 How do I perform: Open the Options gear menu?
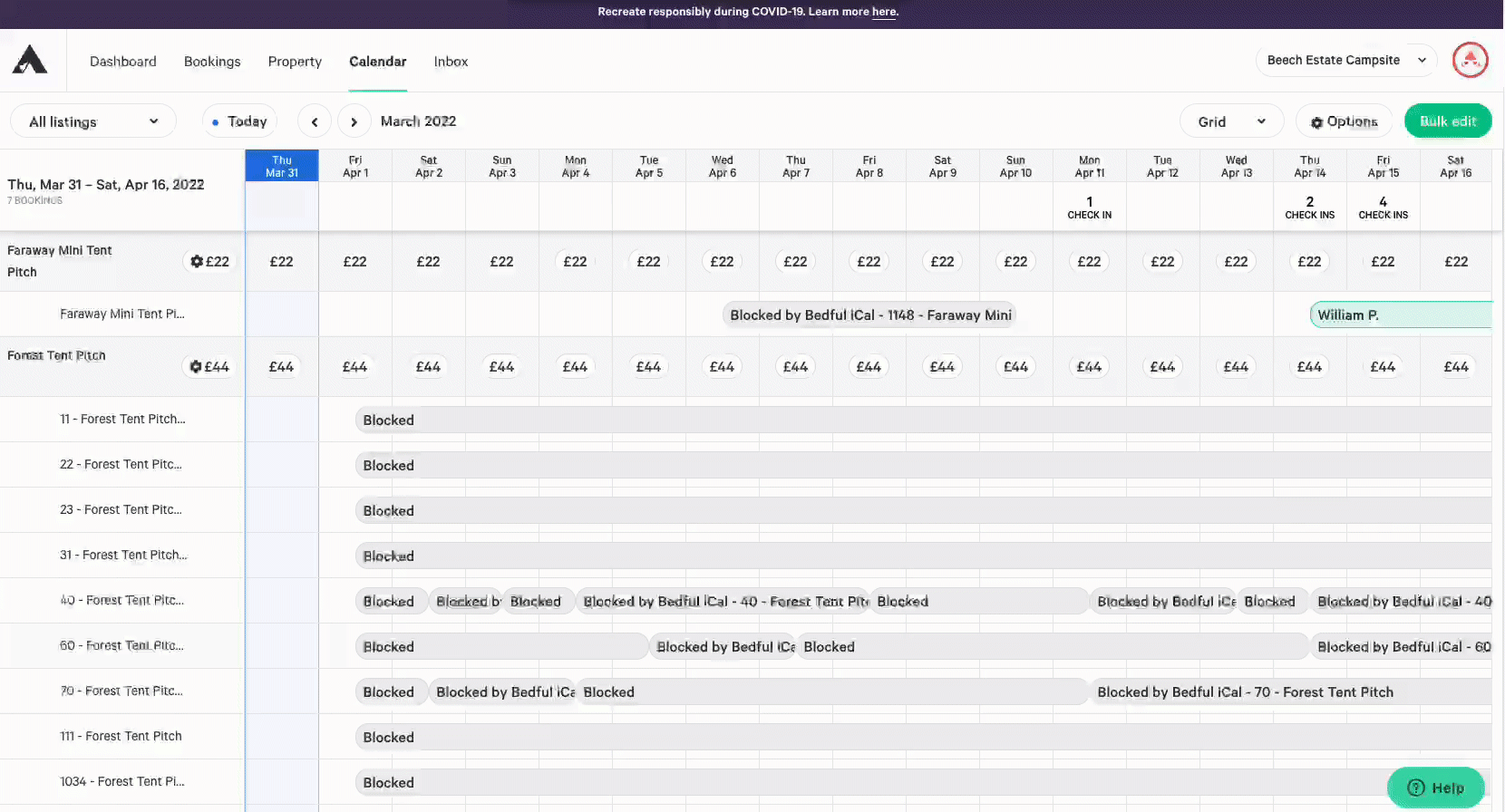(x=1344, y=121)
